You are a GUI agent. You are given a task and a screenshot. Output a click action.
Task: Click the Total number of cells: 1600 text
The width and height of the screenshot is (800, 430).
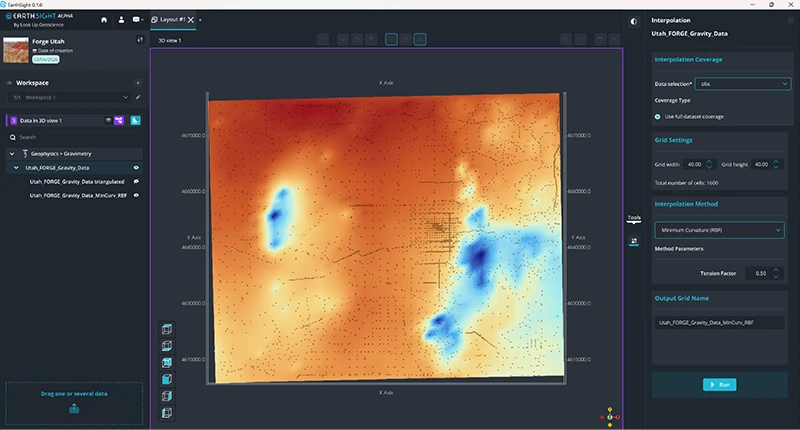coord(686,183)
